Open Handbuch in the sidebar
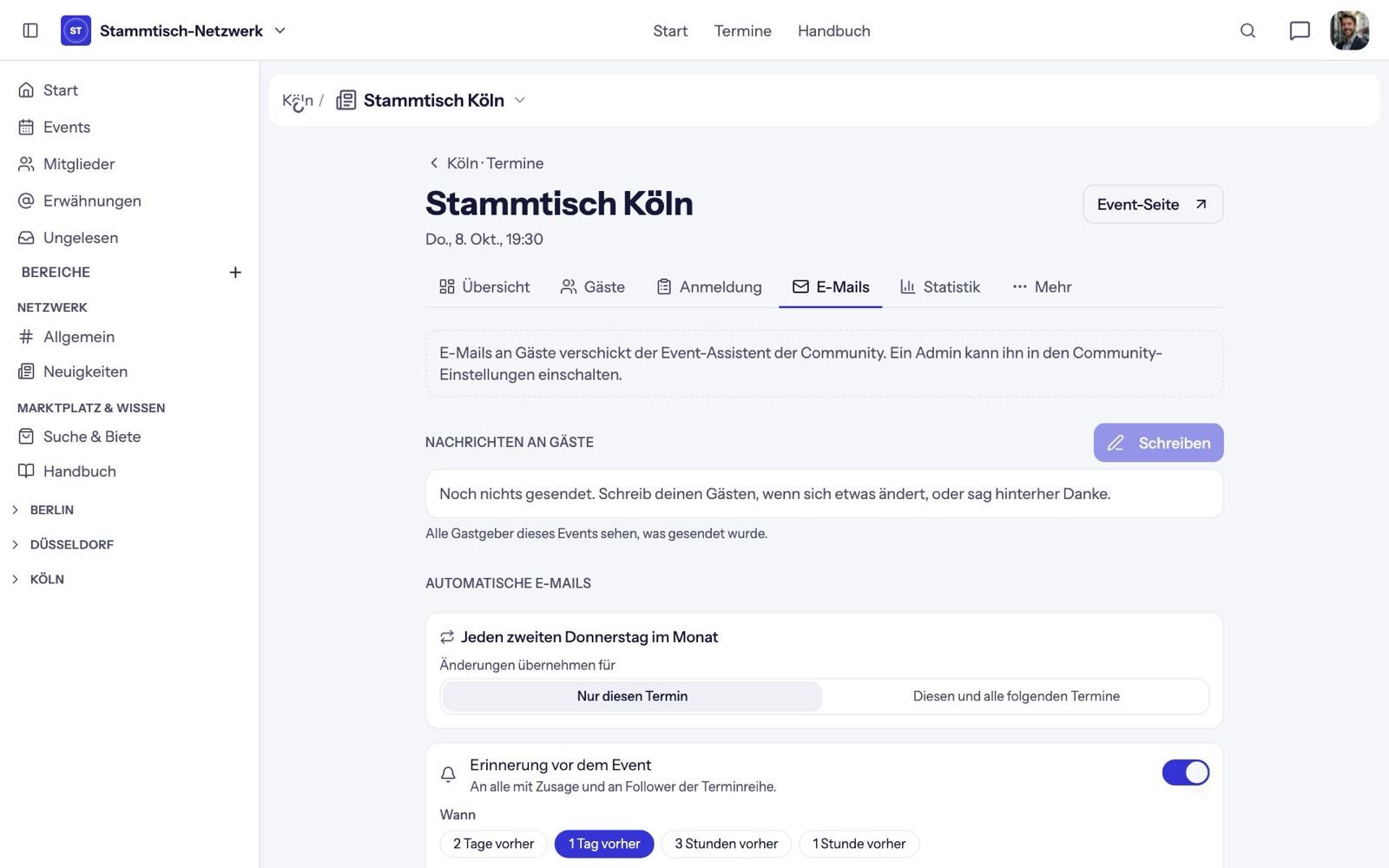Screen dimensions: 1389x868 pos(130,471)
